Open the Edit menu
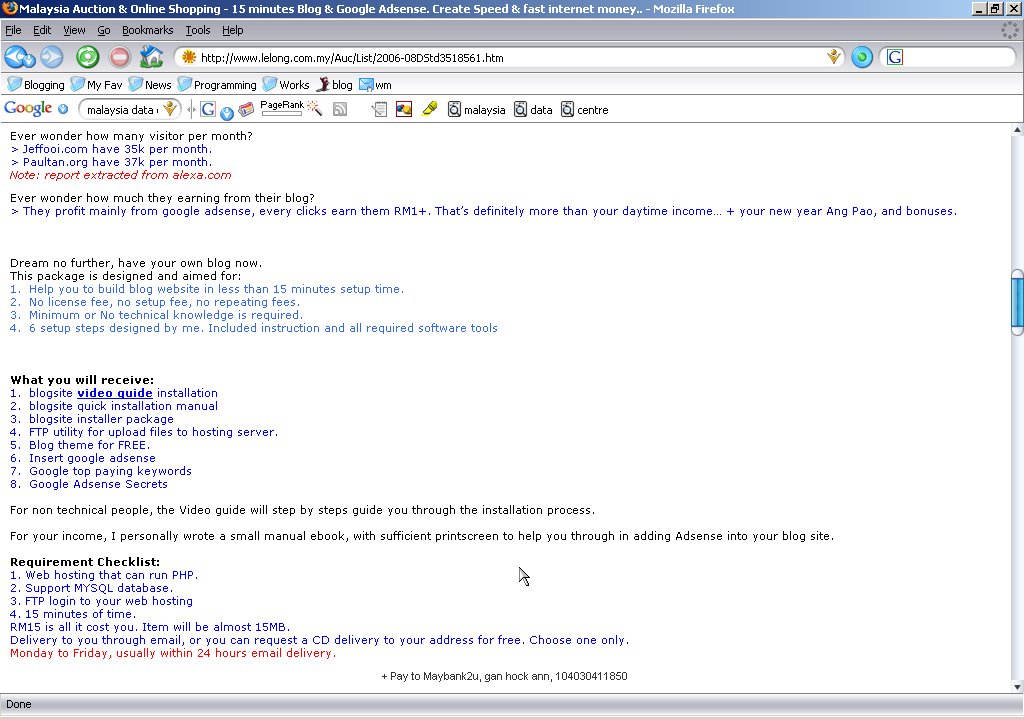Viewport: 1024px width, 719px height. 42,30
